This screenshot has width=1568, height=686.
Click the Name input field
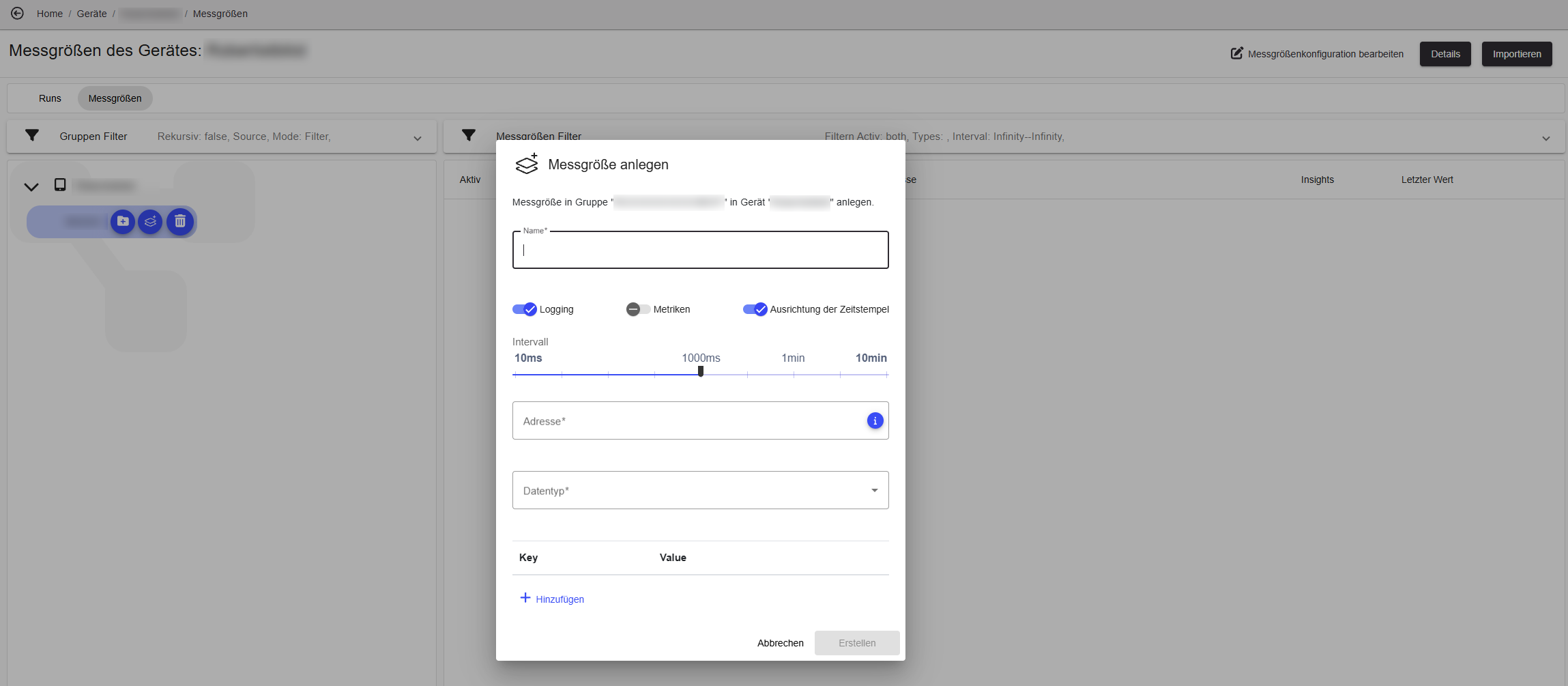point(700,250)
